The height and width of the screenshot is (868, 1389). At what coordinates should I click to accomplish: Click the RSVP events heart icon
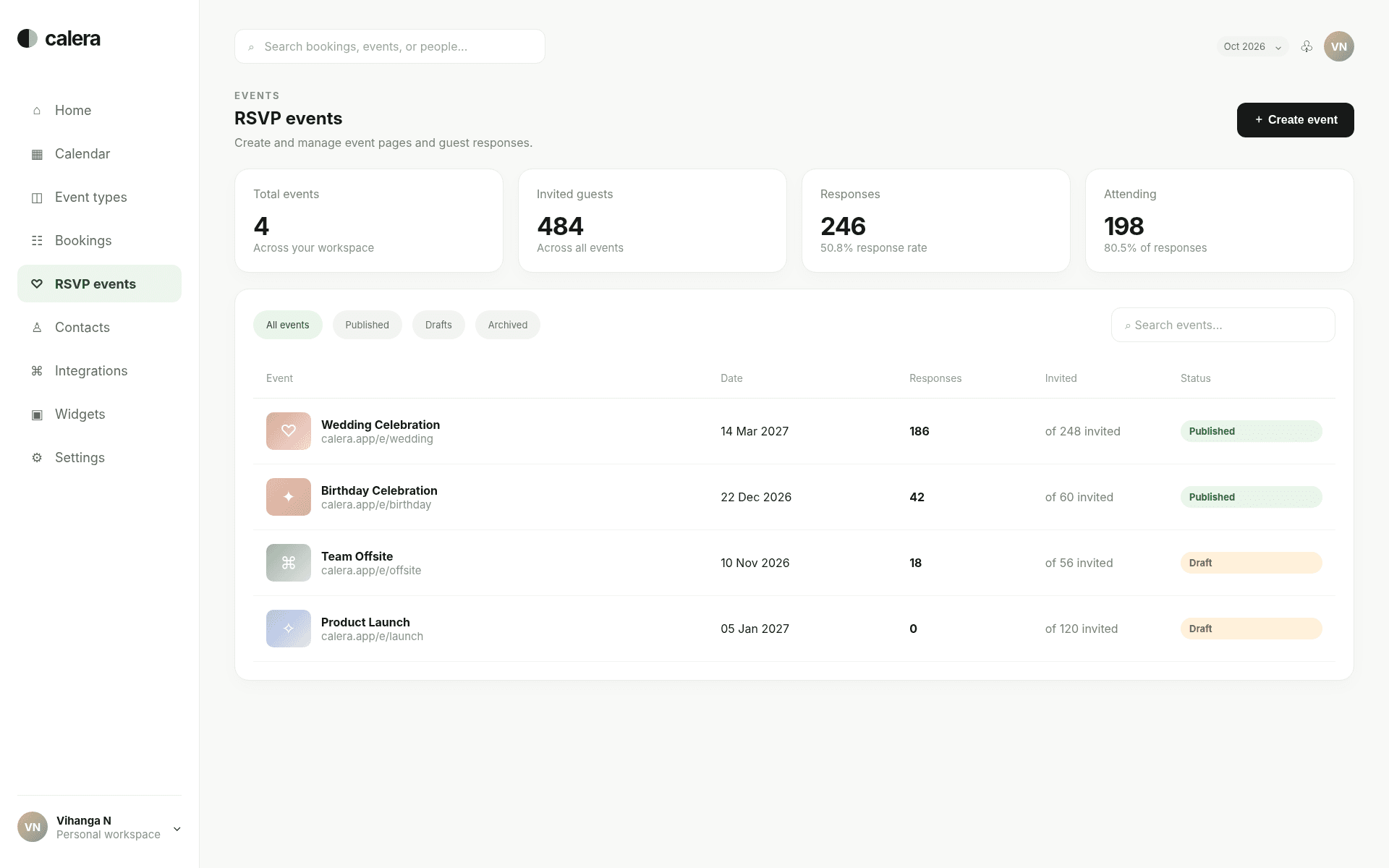[x=37, y=284]
